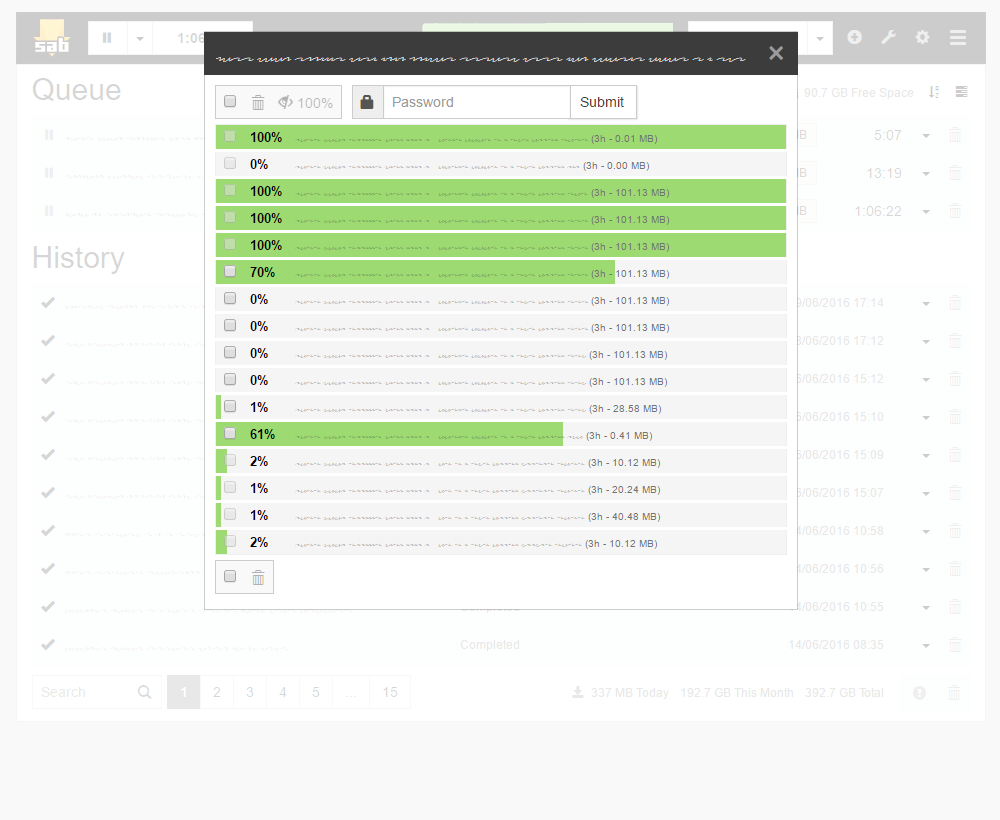Close the file list dialog

[x=776, y=53]
